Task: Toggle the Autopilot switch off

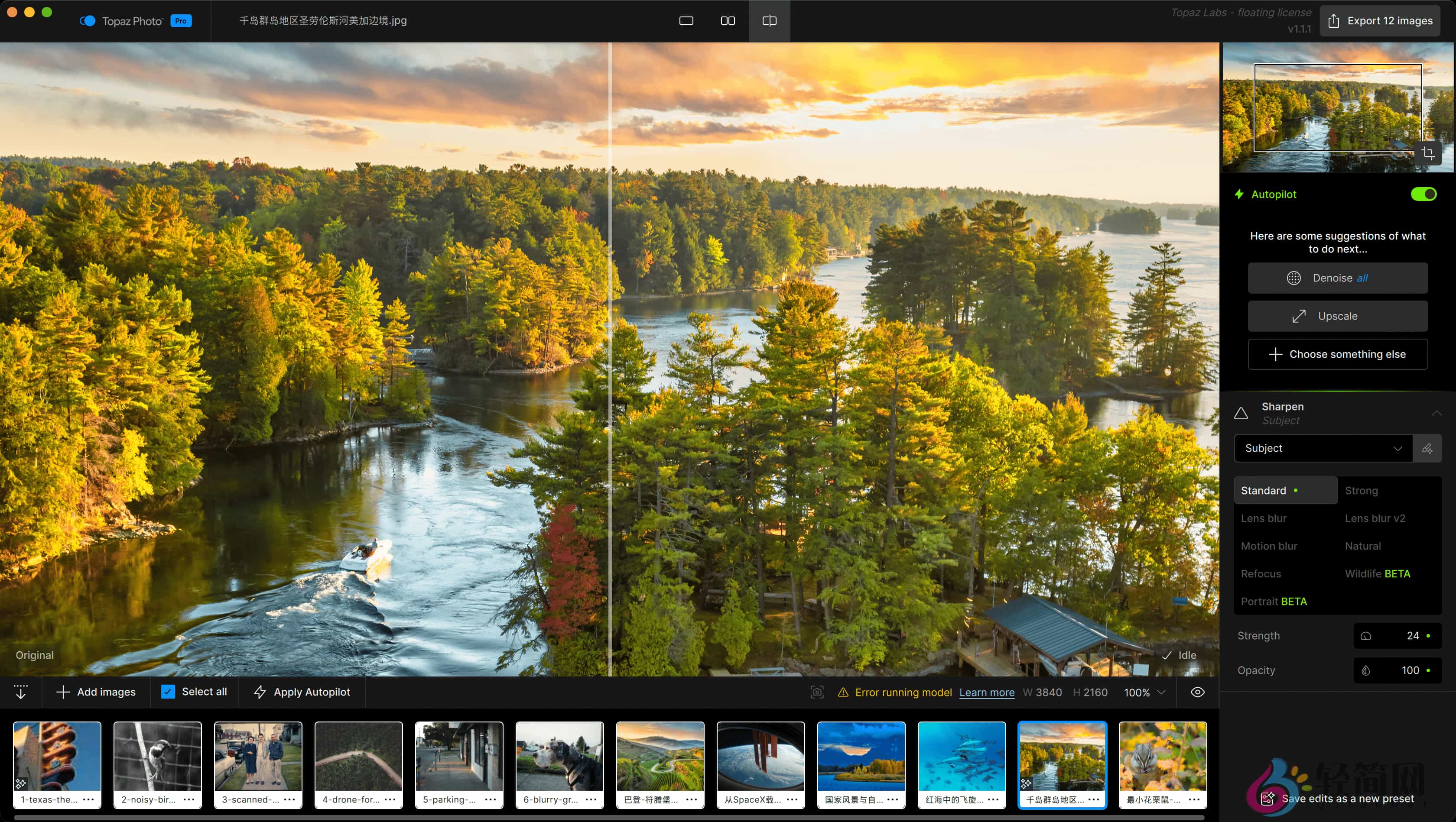Action: 1423,194
